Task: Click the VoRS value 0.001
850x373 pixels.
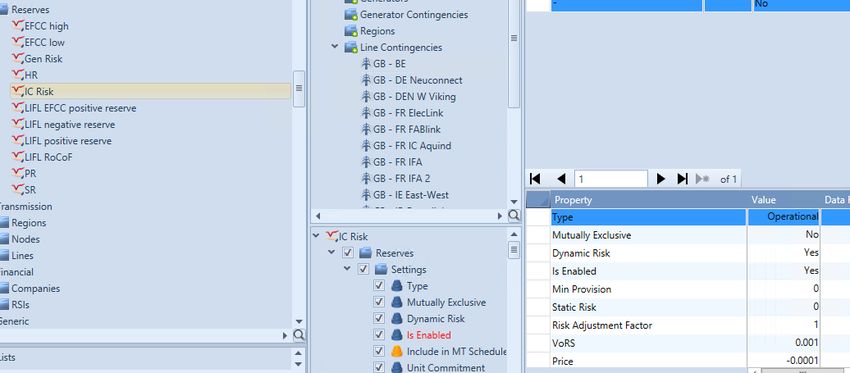Action: [x=806, y=343]
